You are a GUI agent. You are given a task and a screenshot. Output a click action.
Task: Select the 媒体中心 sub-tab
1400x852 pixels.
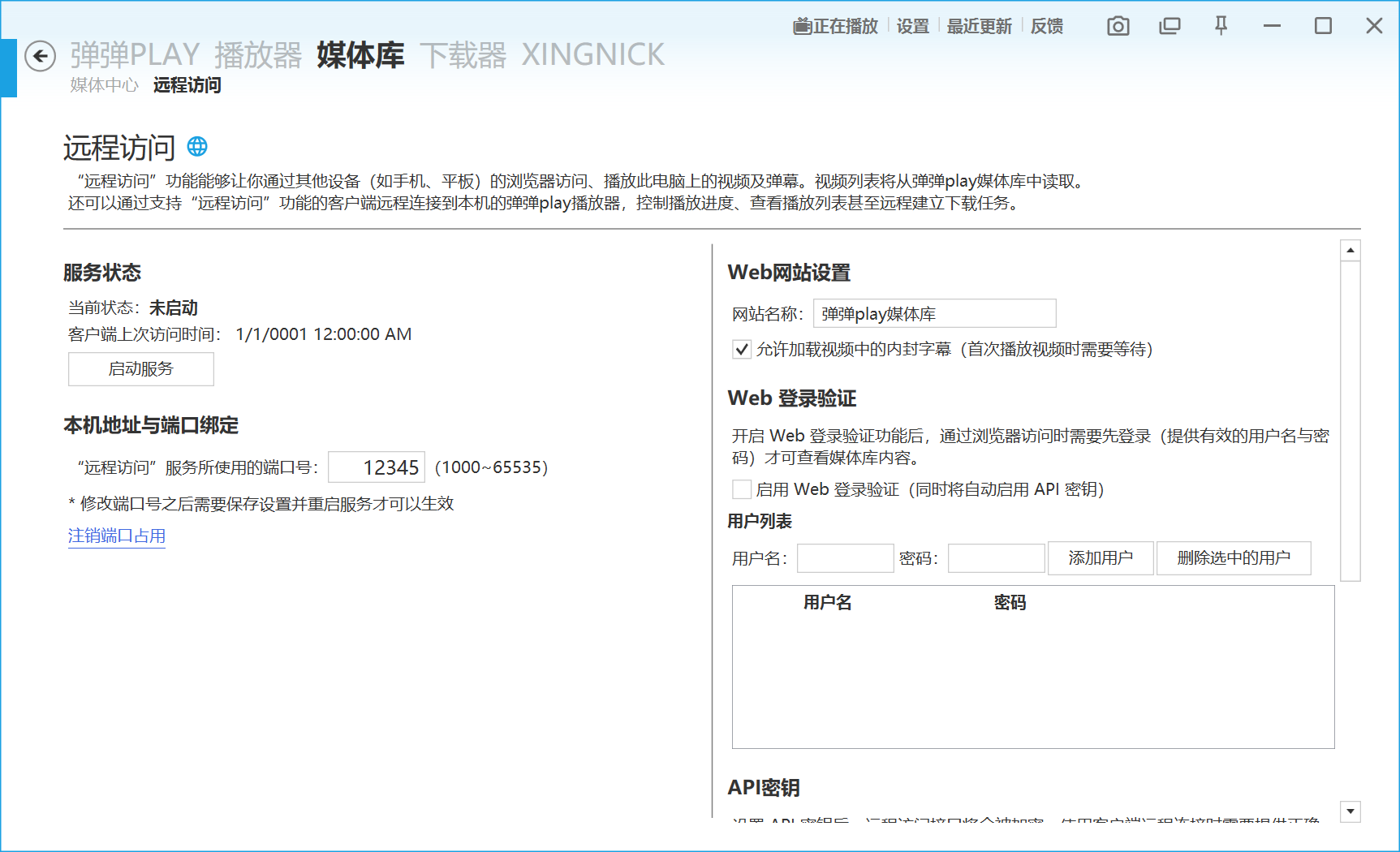pyautogui.click(x=104, y=85)
